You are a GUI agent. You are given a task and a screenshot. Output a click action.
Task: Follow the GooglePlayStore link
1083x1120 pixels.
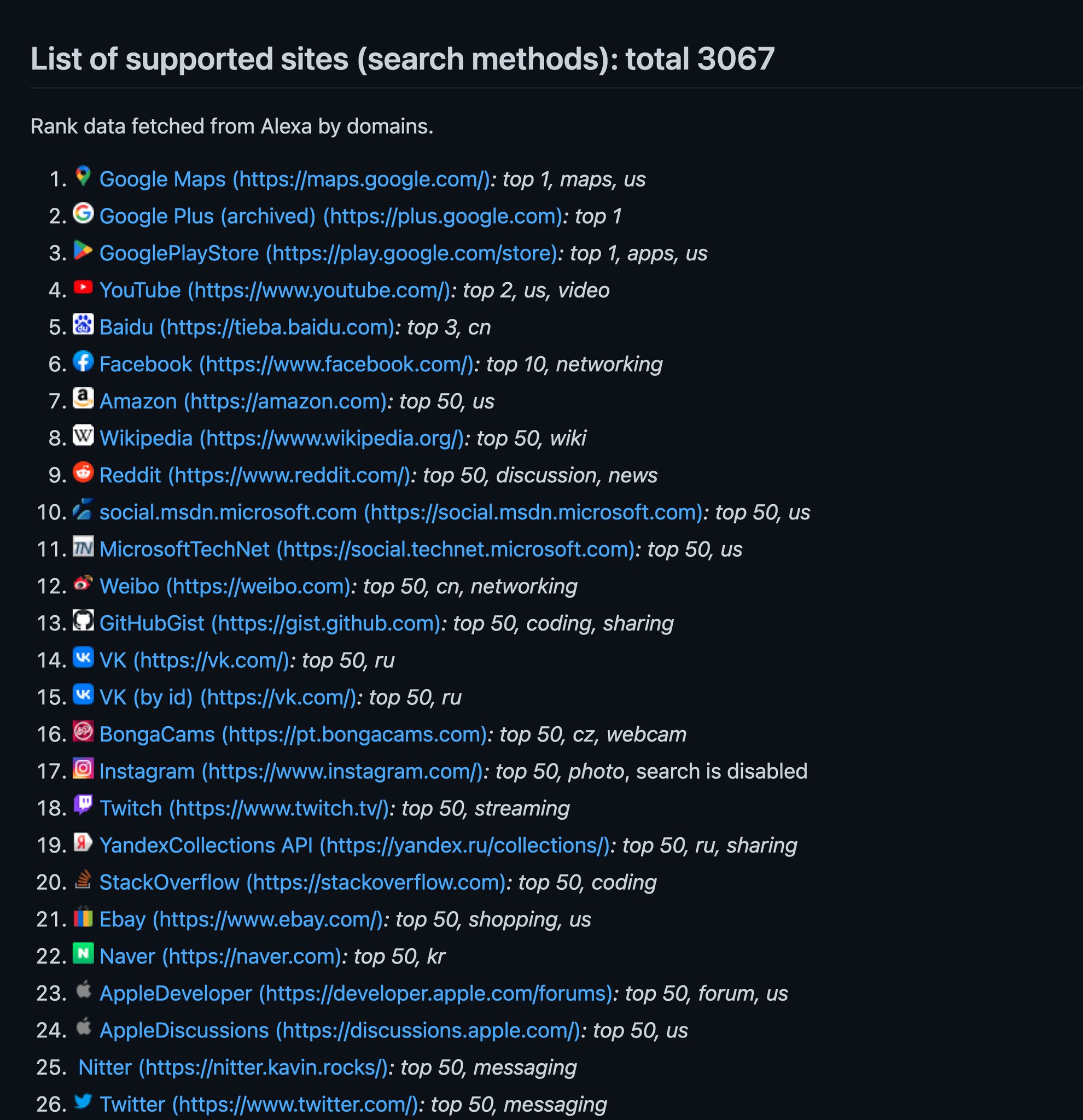click(x=328, y=253)
